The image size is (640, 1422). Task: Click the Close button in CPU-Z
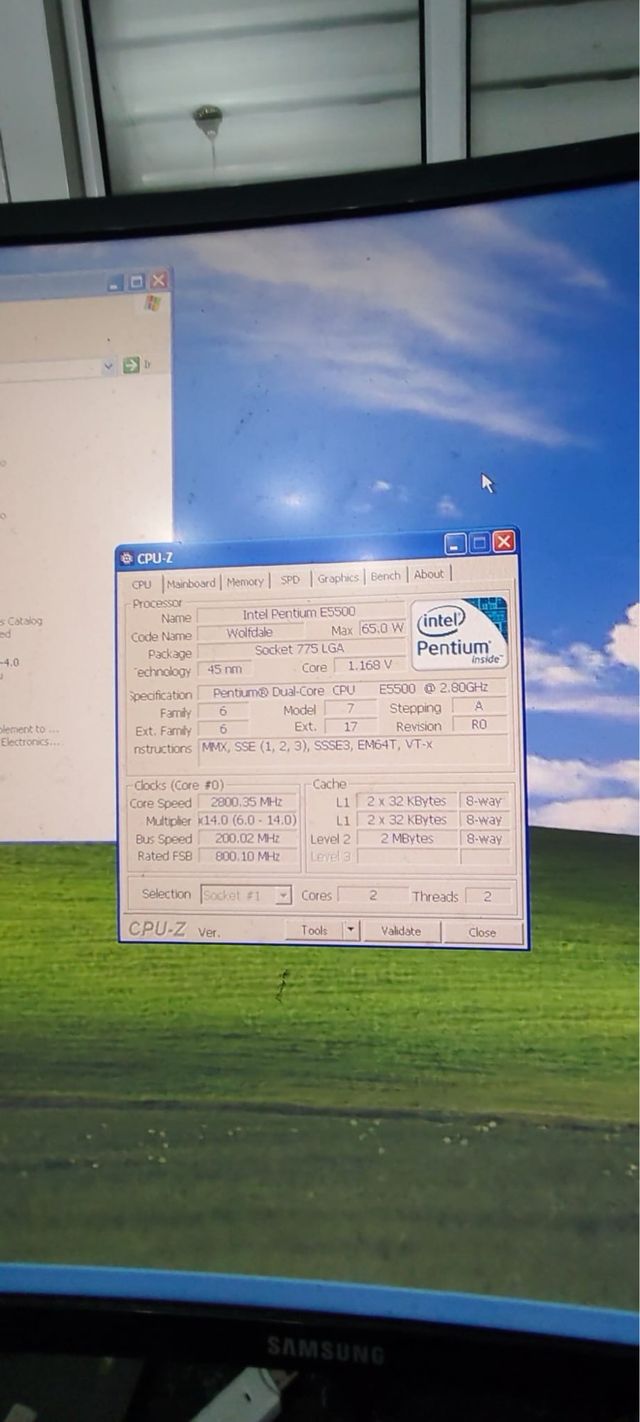[482, 932]
